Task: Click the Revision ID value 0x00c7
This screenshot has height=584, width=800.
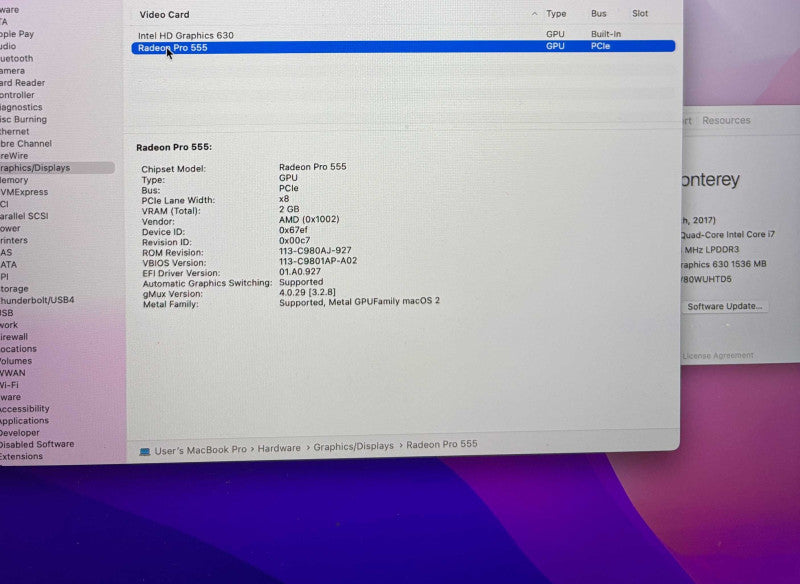Action: click(x=294, y=240)
